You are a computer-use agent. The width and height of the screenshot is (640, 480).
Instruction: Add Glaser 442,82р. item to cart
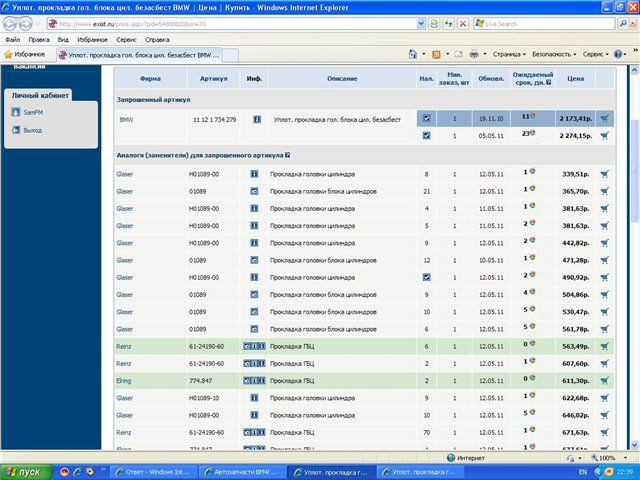click(x=604, y=243)
